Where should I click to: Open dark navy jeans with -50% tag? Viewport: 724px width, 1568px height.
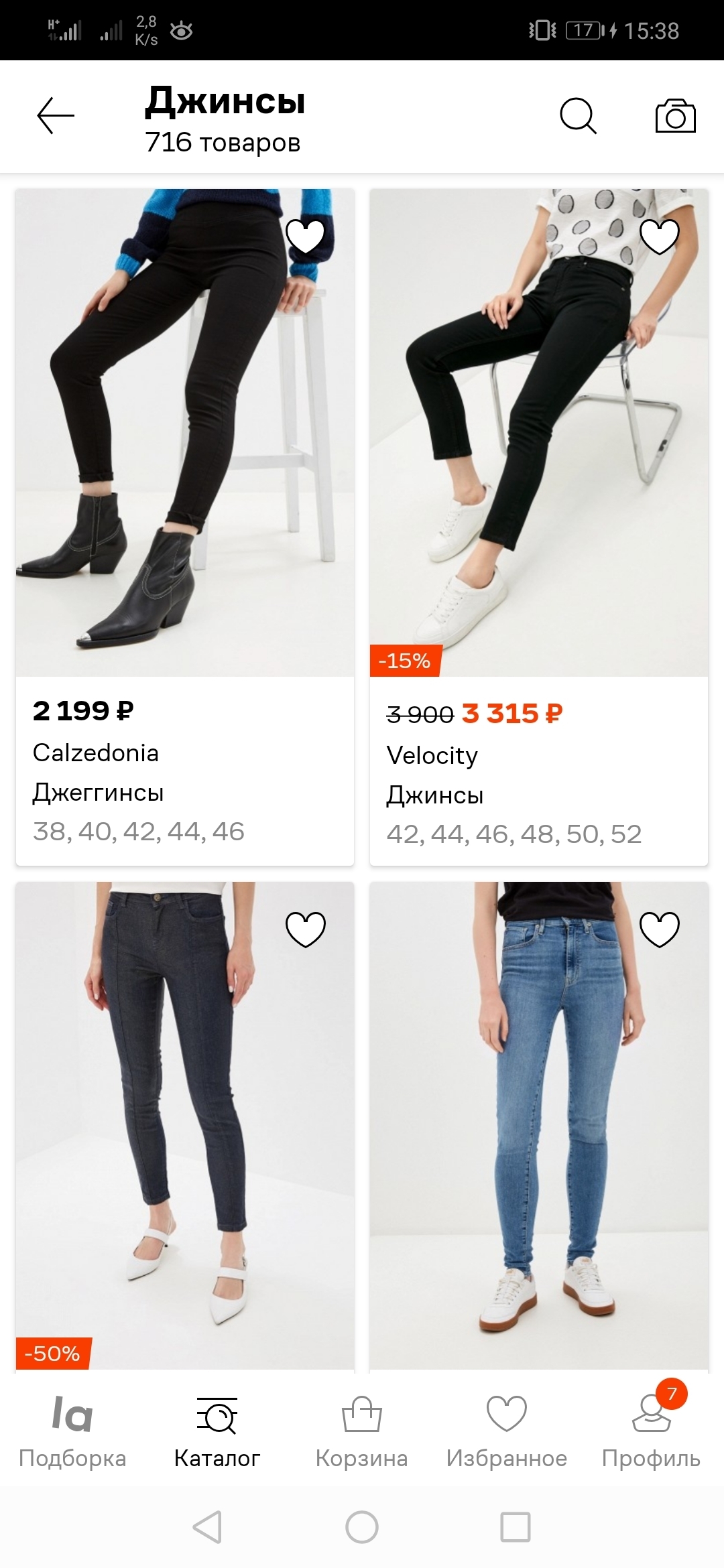coord(185,1126)
